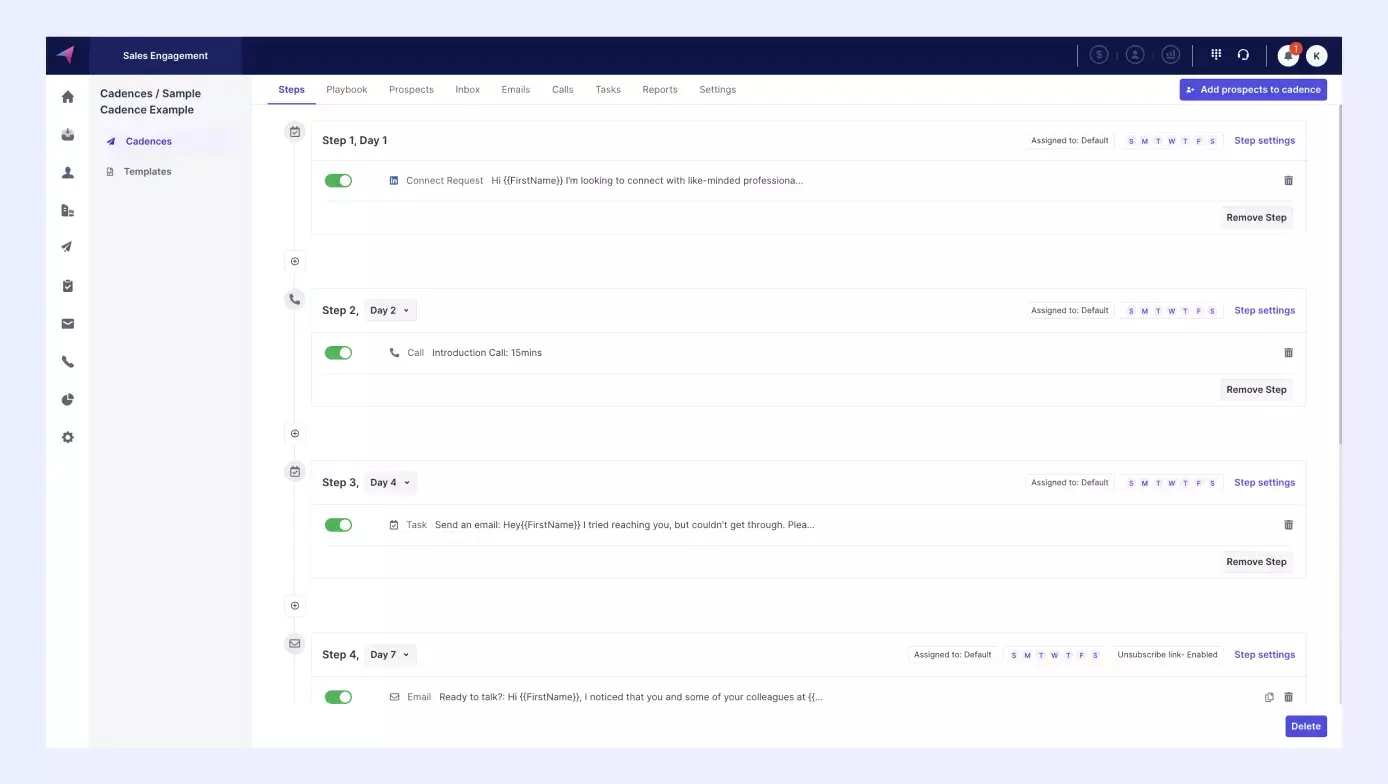Open the Reports pie chart icon in sidebar
The image size is (1388, 784).
click(67, 399)
